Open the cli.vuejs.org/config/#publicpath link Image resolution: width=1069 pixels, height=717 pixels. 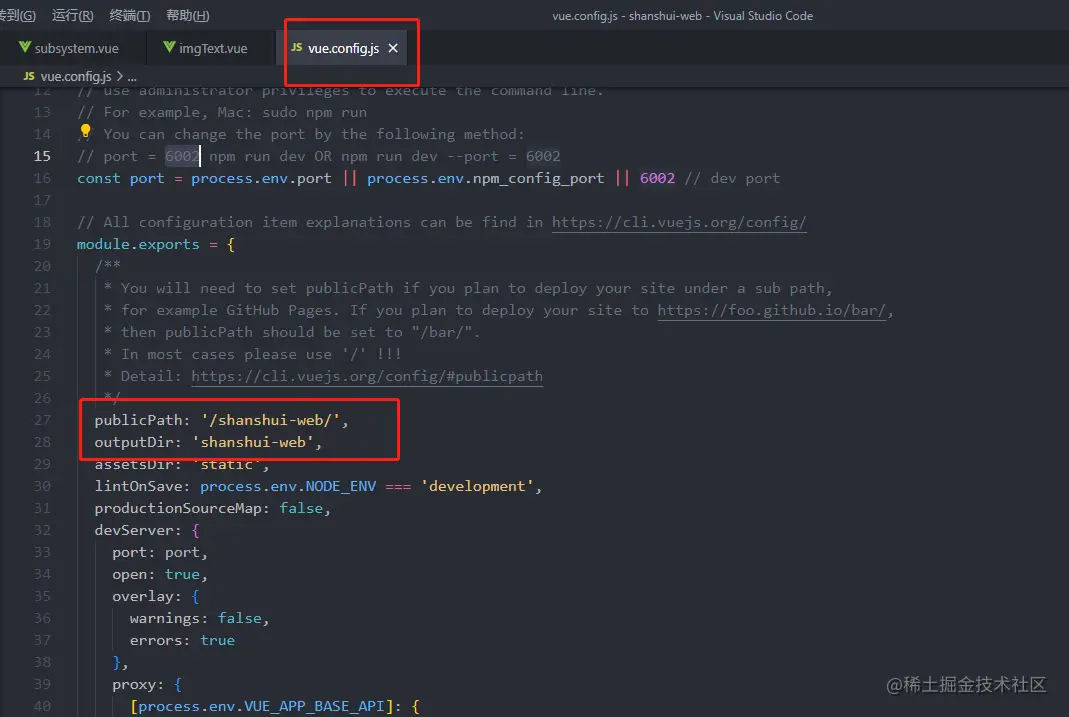click(x=367, y=376)
